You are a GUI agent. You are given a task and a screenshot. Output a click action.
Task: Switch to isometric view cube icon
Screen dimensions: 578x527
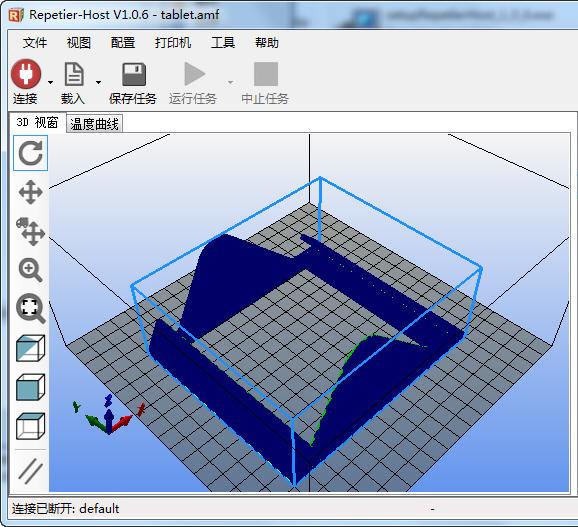[x=31, y=348]
